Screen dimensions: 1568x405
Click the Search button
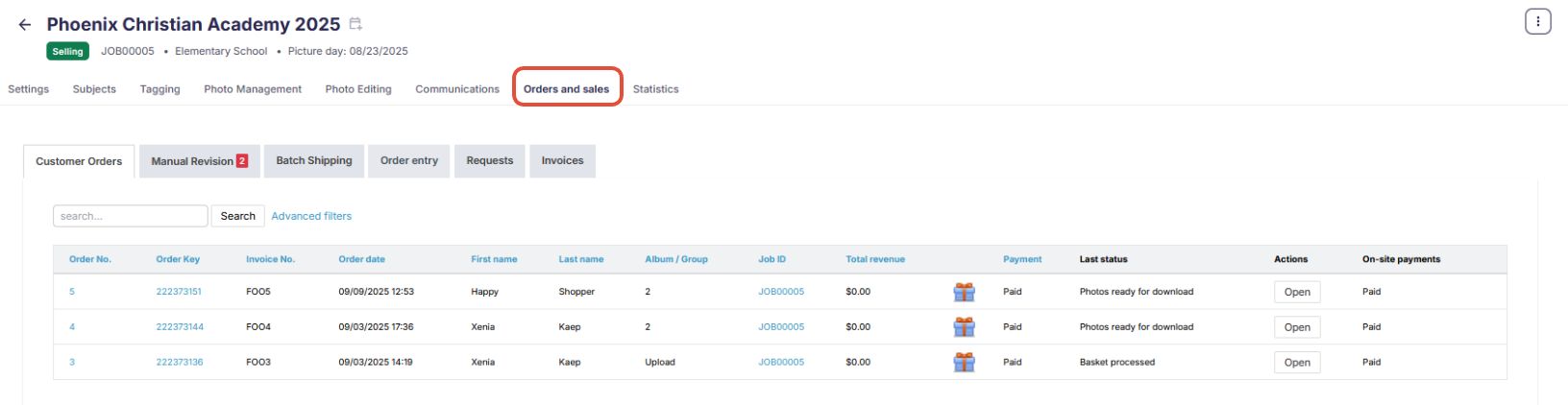pos(238,216)
